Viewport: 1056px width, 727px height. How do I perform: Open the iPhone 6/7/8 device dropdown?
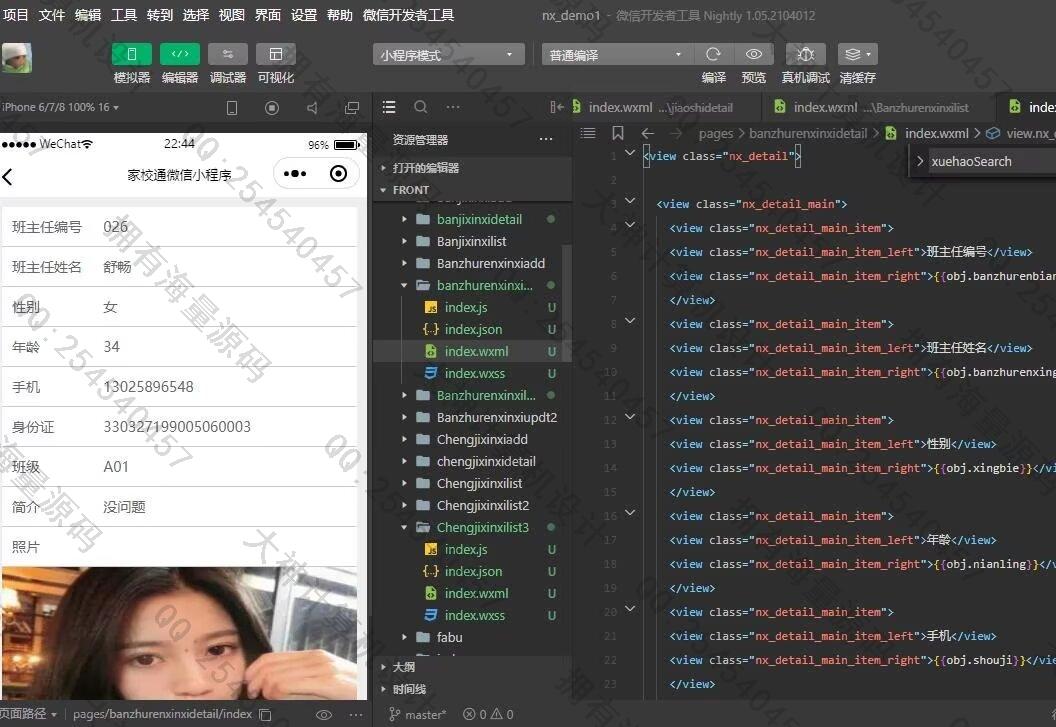pyautogui.click(x=61, y=107)
